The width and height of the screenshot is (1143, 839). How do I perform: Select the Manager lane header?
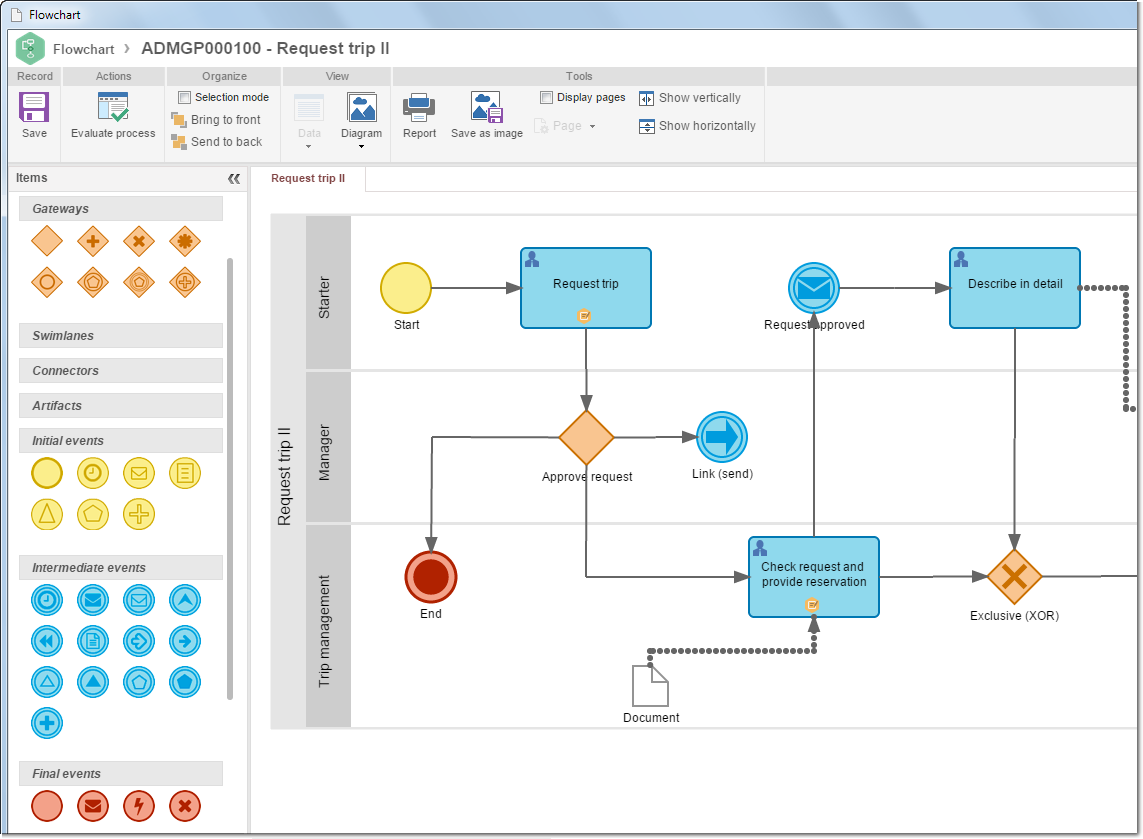328,447
